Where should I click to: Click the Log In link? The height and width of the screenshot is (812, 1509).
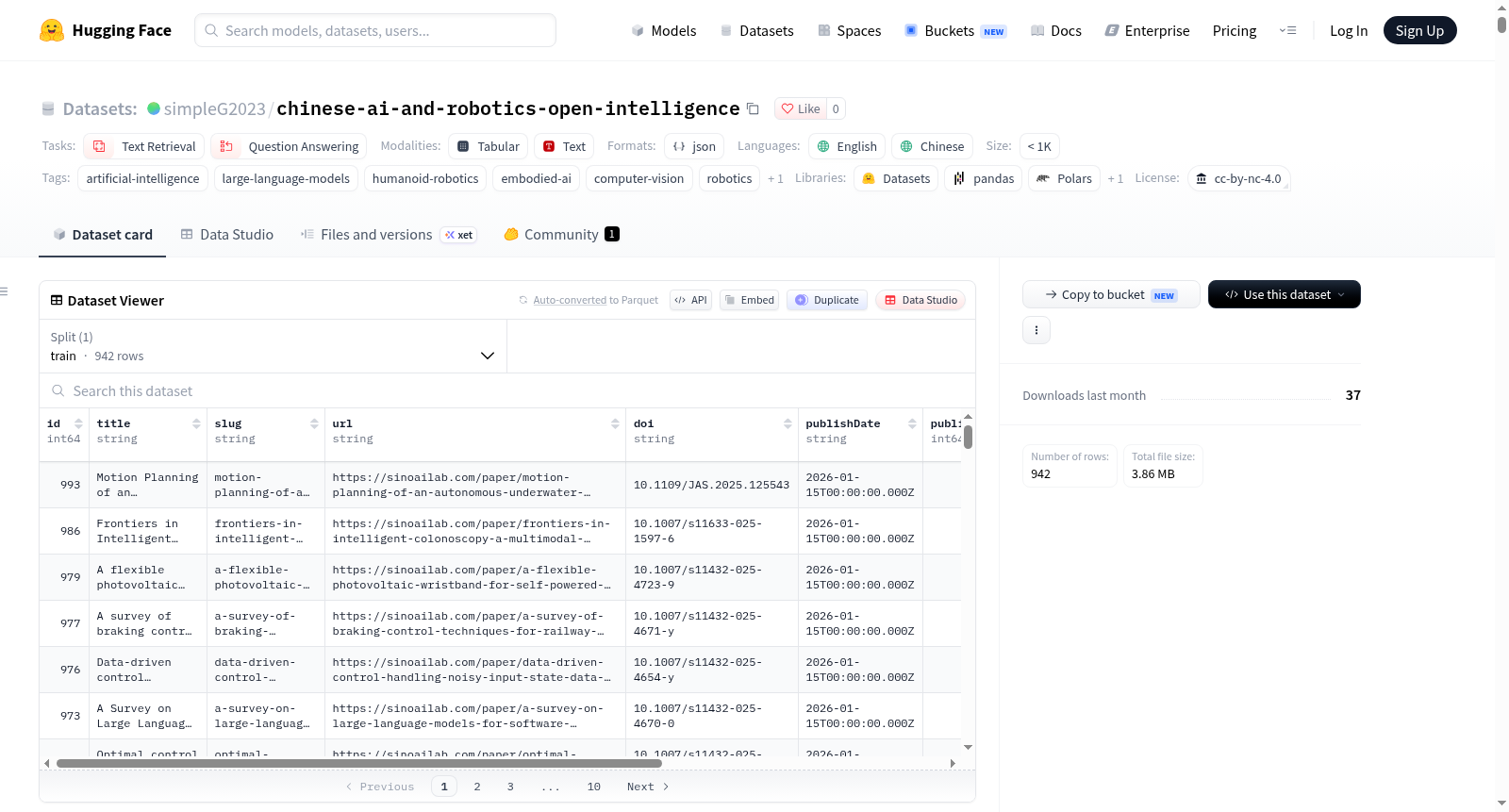point(1349,30)
